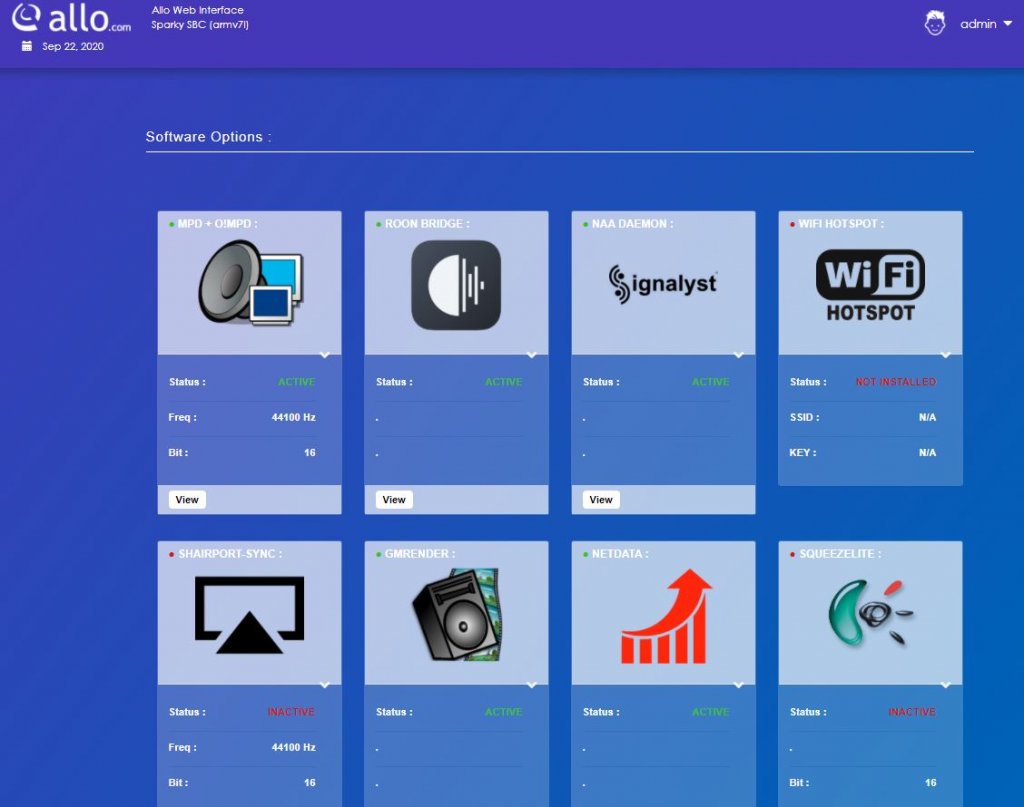Click the MPD speaker and monitors icon
Image resolution: width=1024 pixels, height=807 pixels.
point(251,283)
